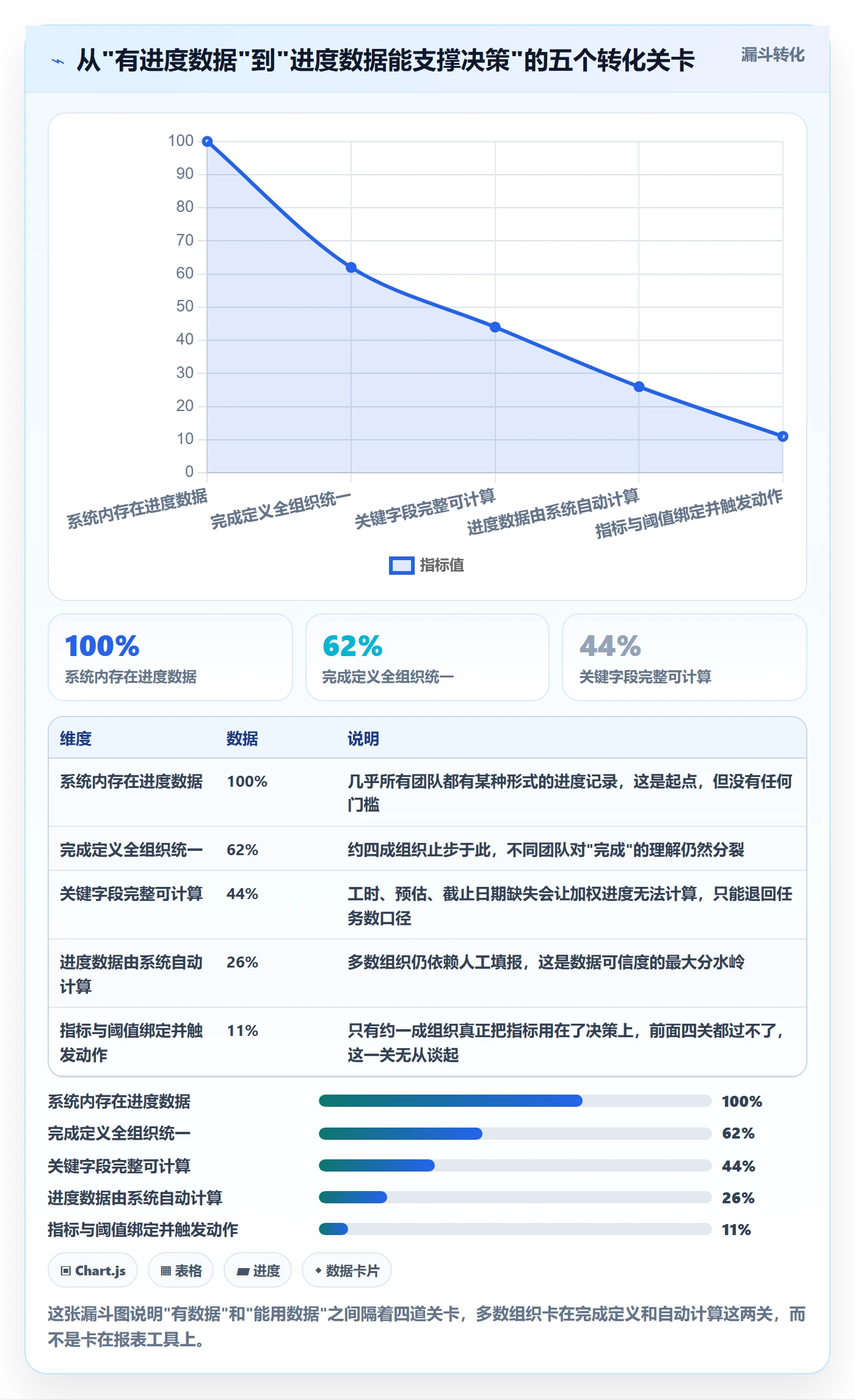Image resolution: width=855 pixels, height=1400 pixels.
Task: Click the 表格 tag chip
Action: coord(181,1271)
